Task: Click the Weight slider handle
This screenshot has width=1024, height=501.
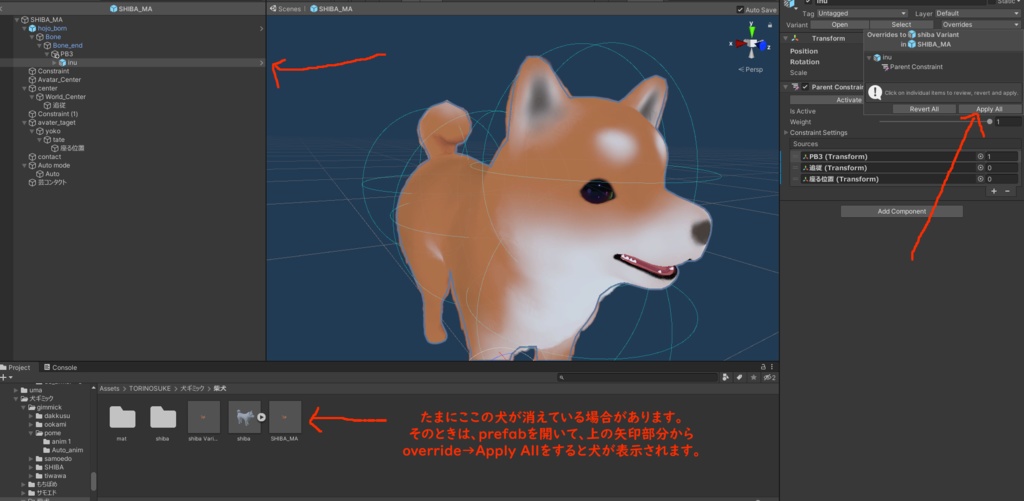Action: (989, 121)
